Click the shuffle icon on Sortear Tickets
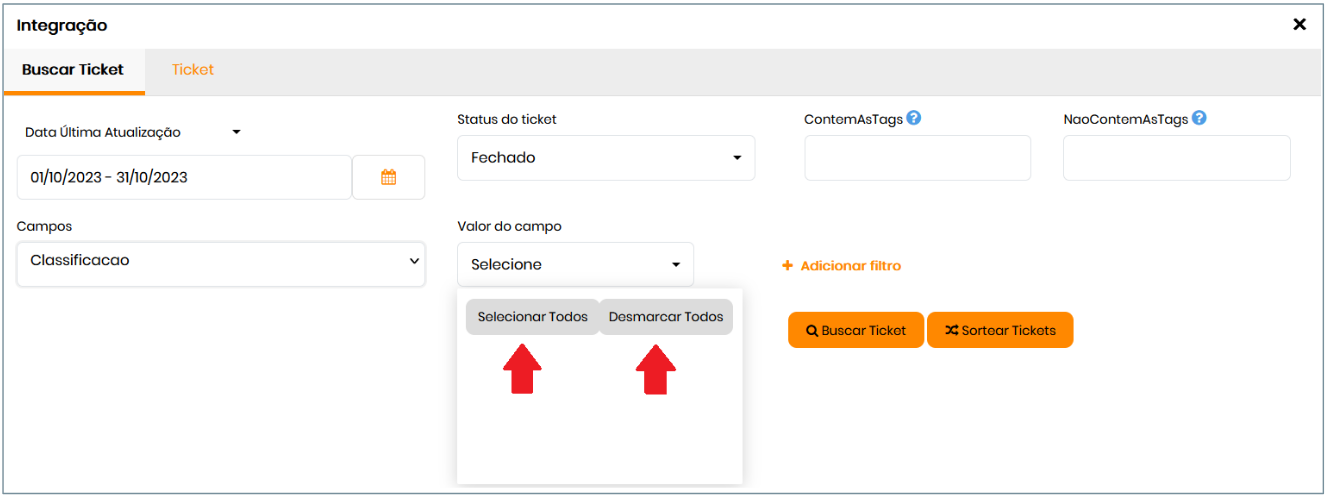Screen dimensions: 1328x499 click(951, 331)
